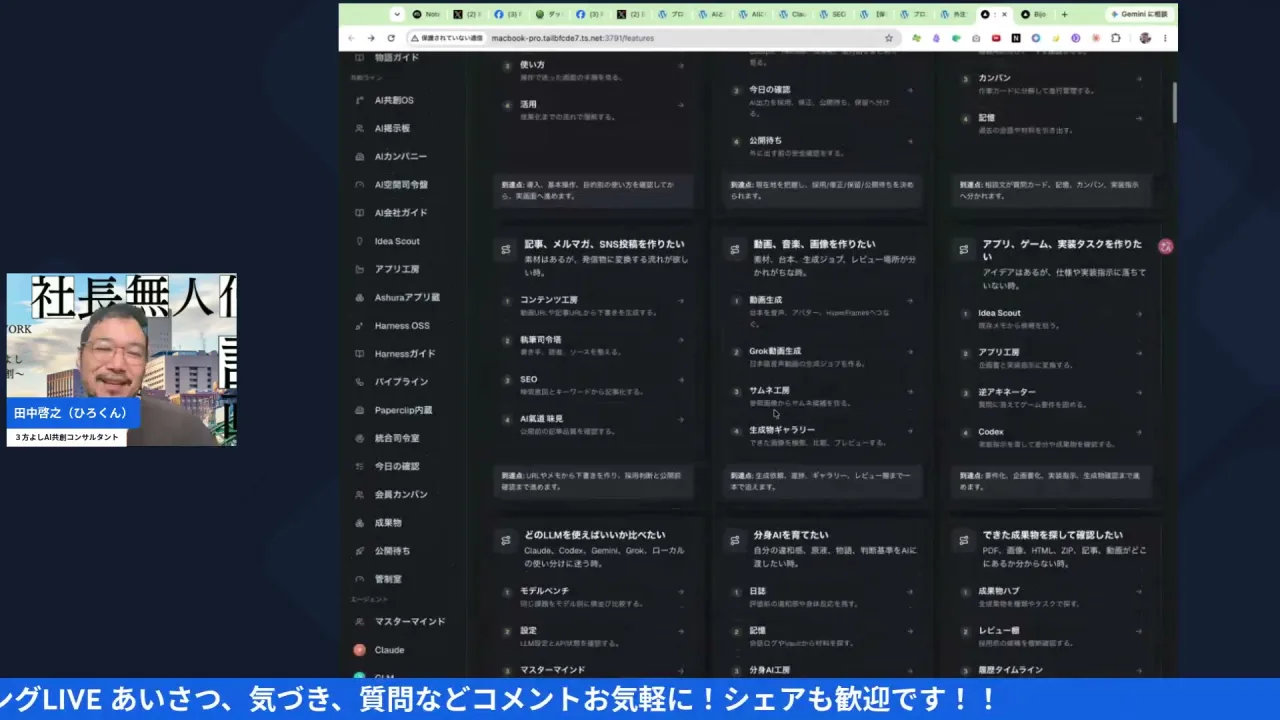Switch to SEO browser tab
The width and height of the screenshot is (1280, 720).
[x=832, y=14]
